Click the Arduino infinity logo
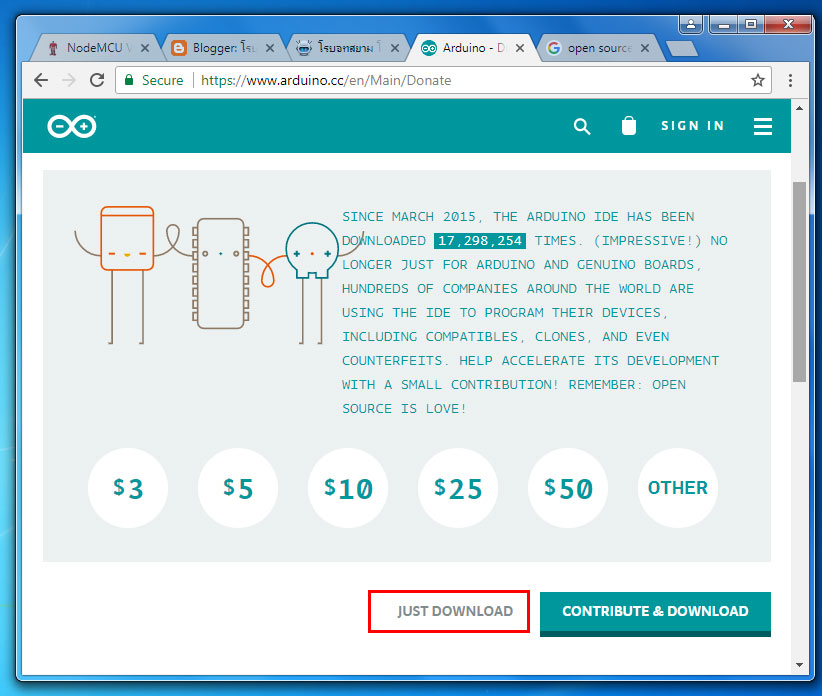Viewport: 822px width, 696px height. click(72, 126)
